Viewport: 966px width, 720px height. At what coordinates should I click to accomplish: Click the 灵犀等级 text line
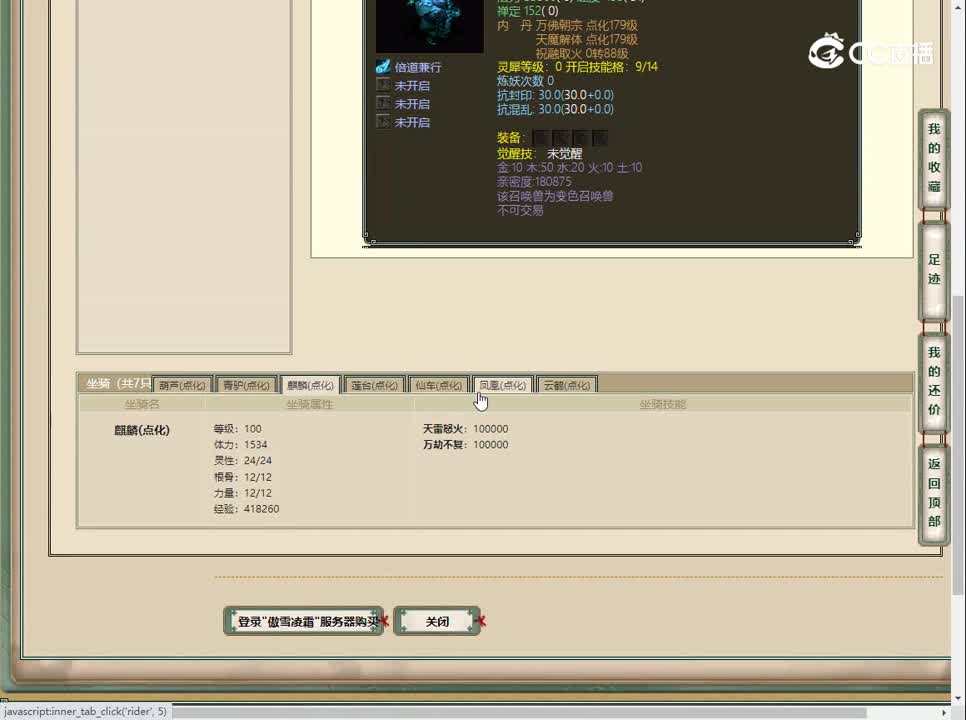(577, 67)
